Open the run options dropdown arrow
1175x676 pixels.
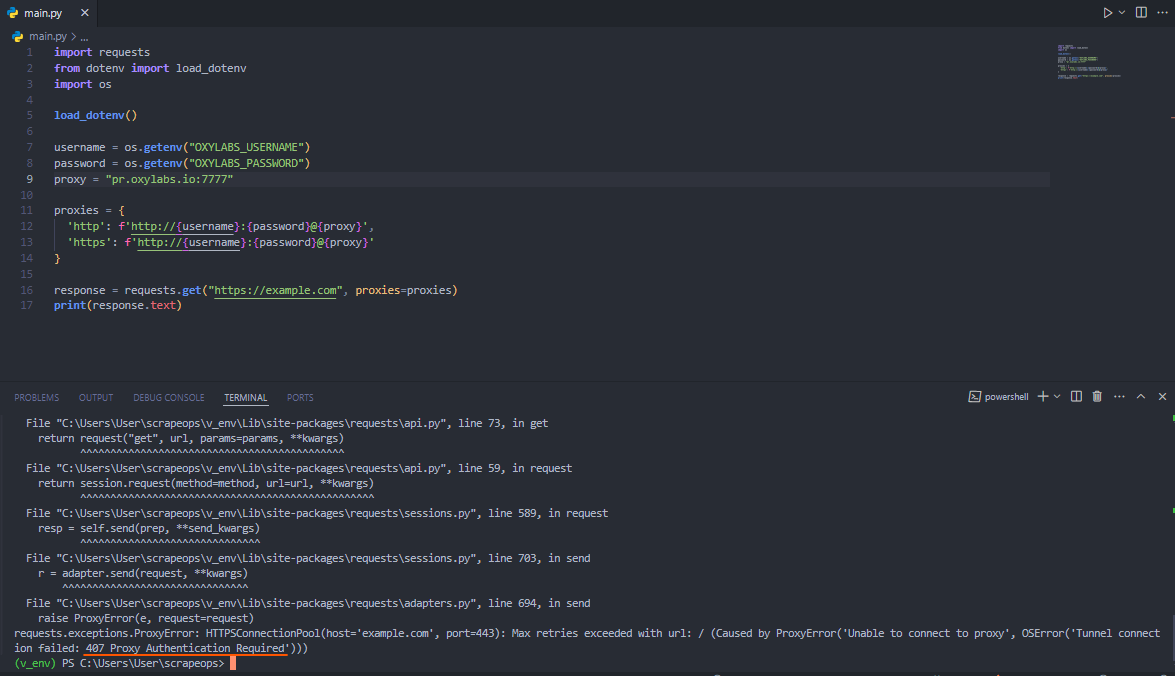point(1122,13)
